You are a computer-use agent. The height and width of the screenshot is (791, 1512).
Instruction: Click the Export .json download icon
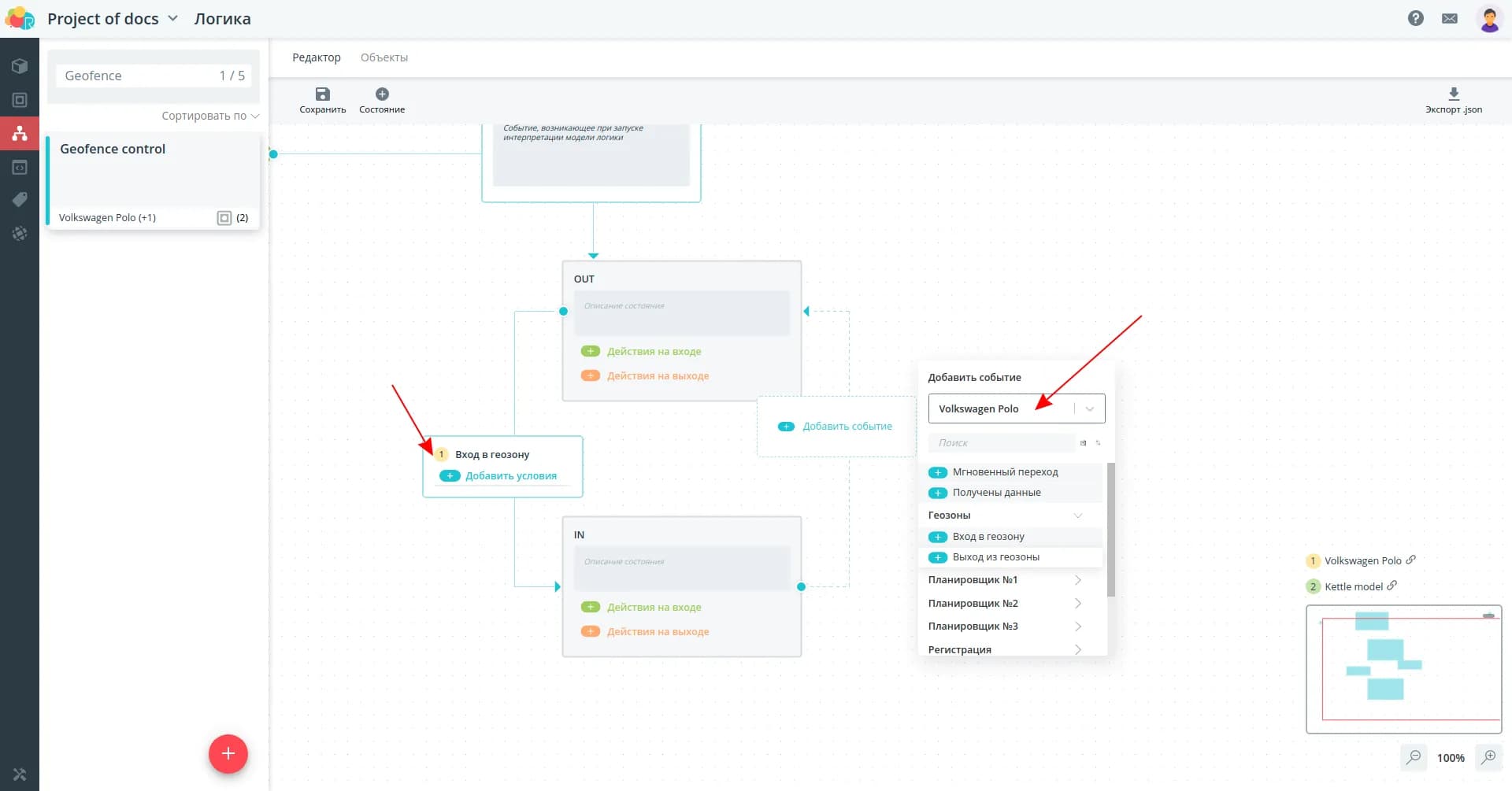[x=1453, y=94]
